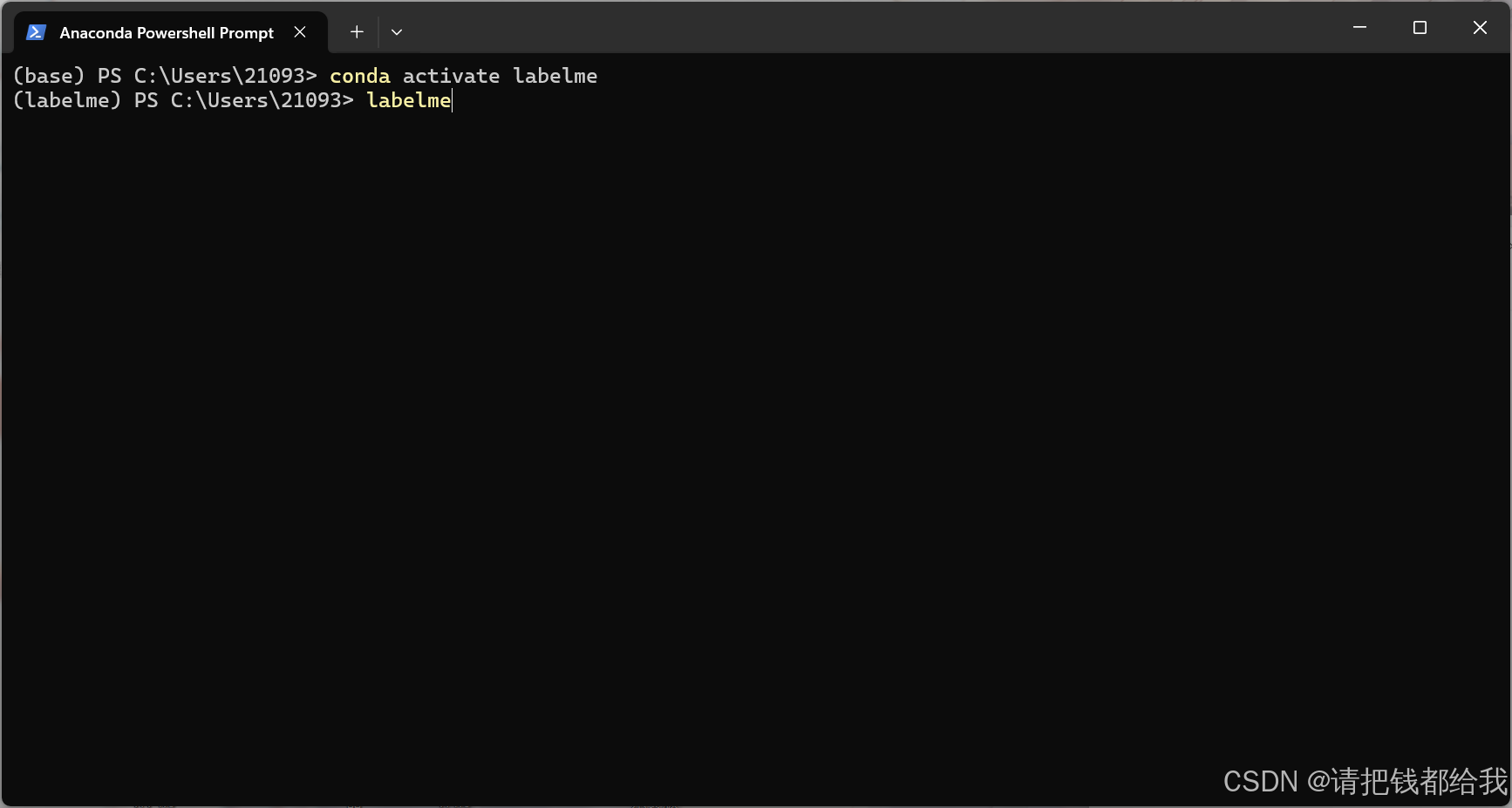
Task: Click 'PS' on the first prompt line
Action: [110, 76]
